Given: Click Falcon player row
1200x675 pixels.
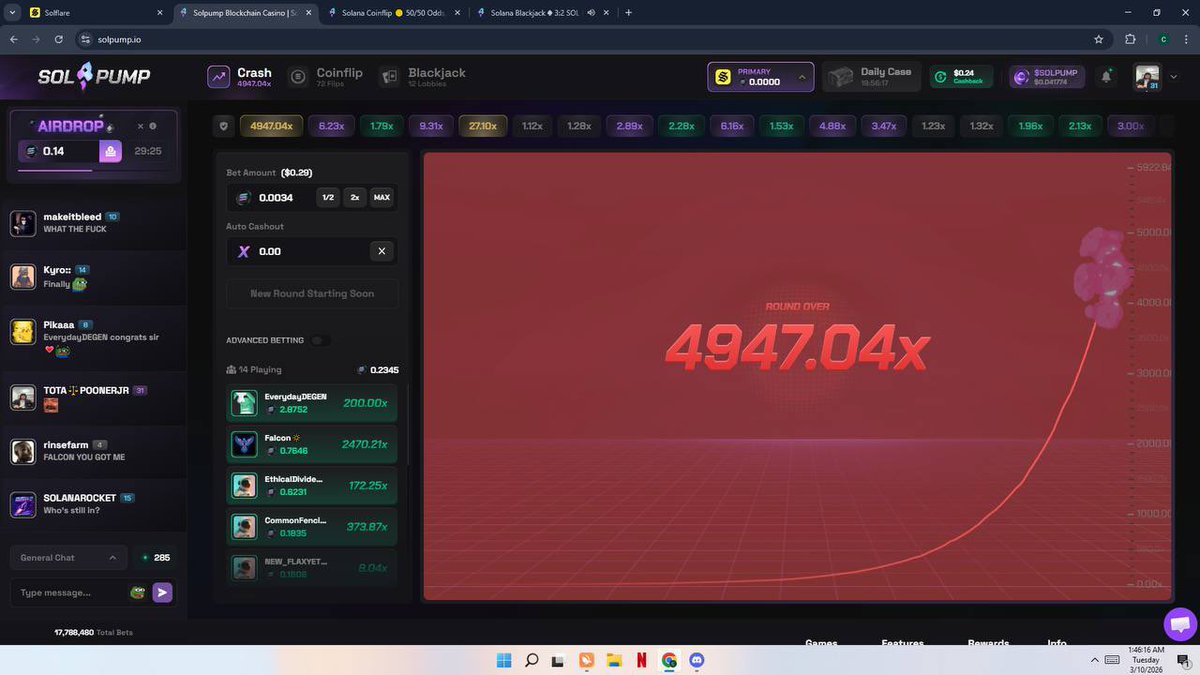Looking at the screenshot, I should coord(312,444).
